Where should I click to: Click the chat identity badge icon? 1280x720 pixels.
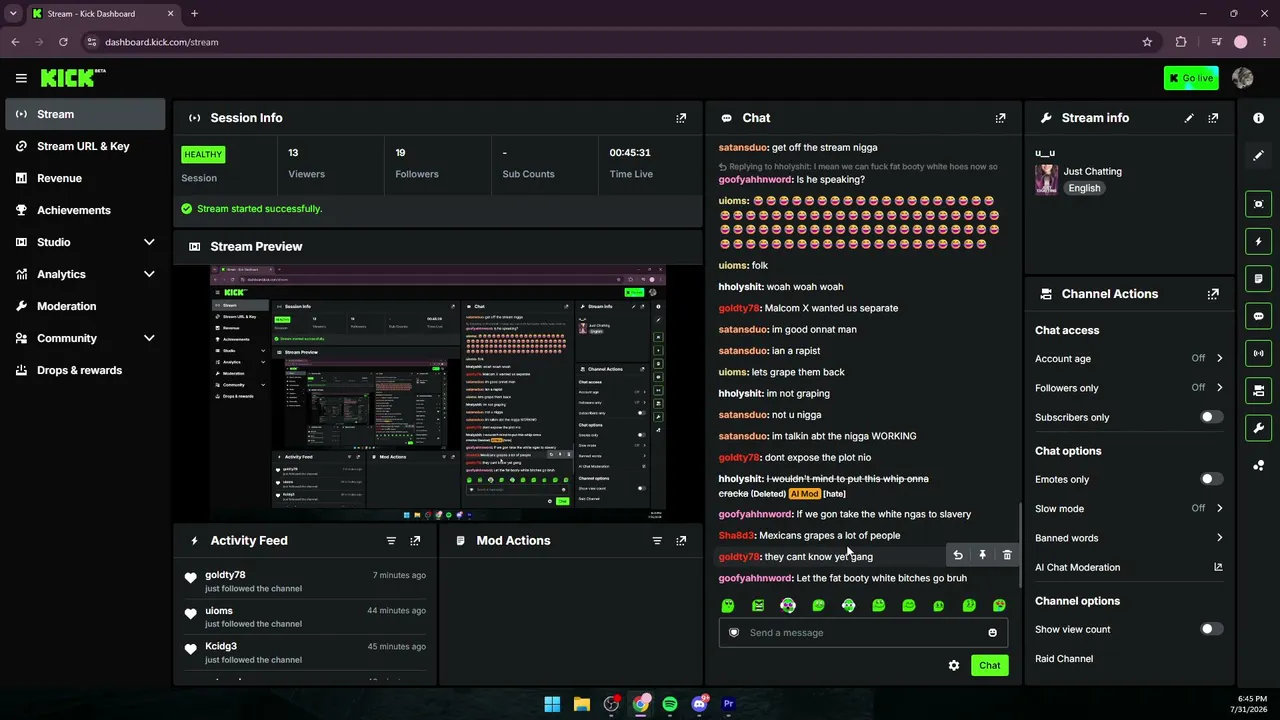[x=734, y=633]
